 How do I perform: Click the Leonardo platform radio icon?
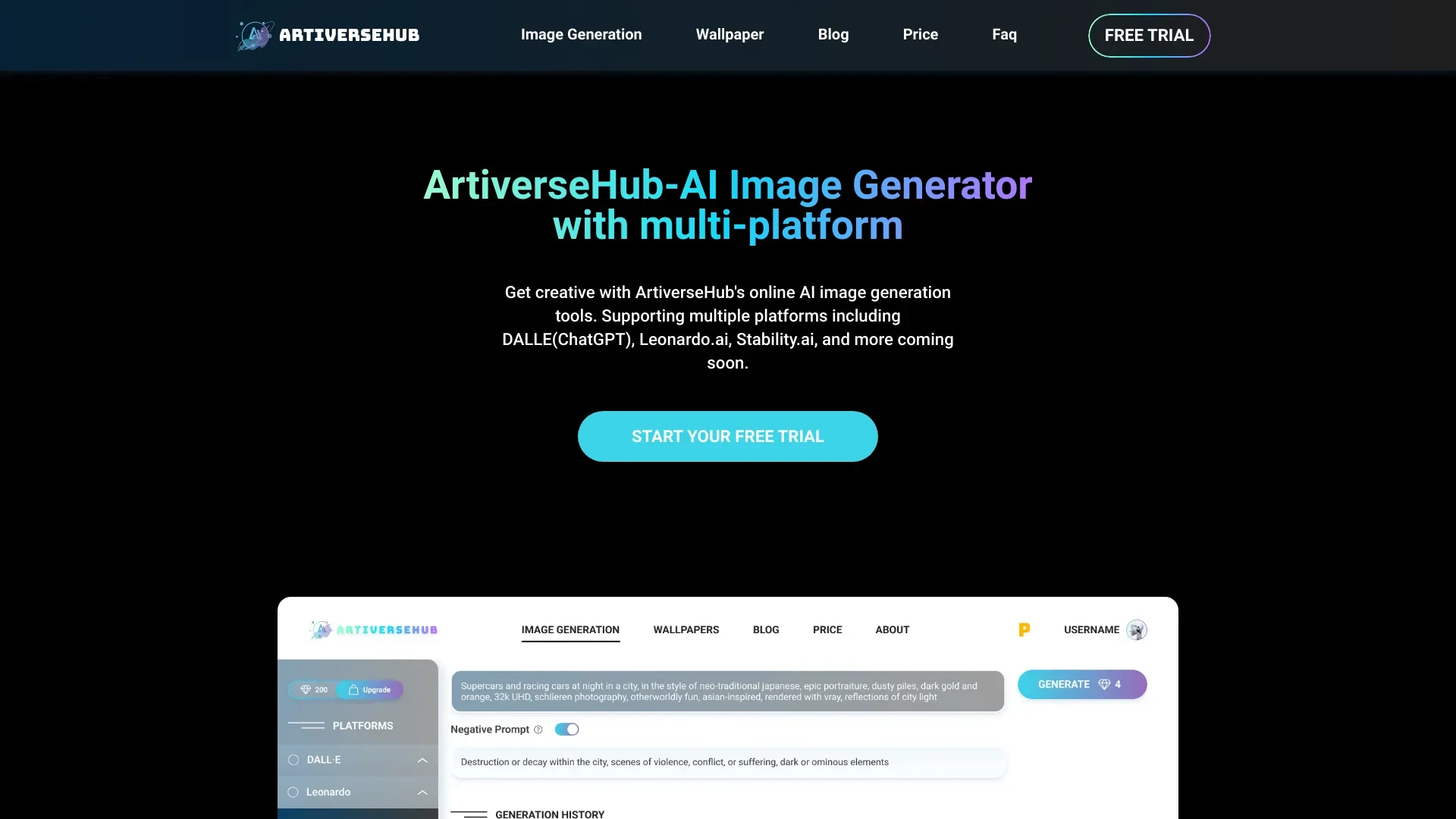click(294, 791)
